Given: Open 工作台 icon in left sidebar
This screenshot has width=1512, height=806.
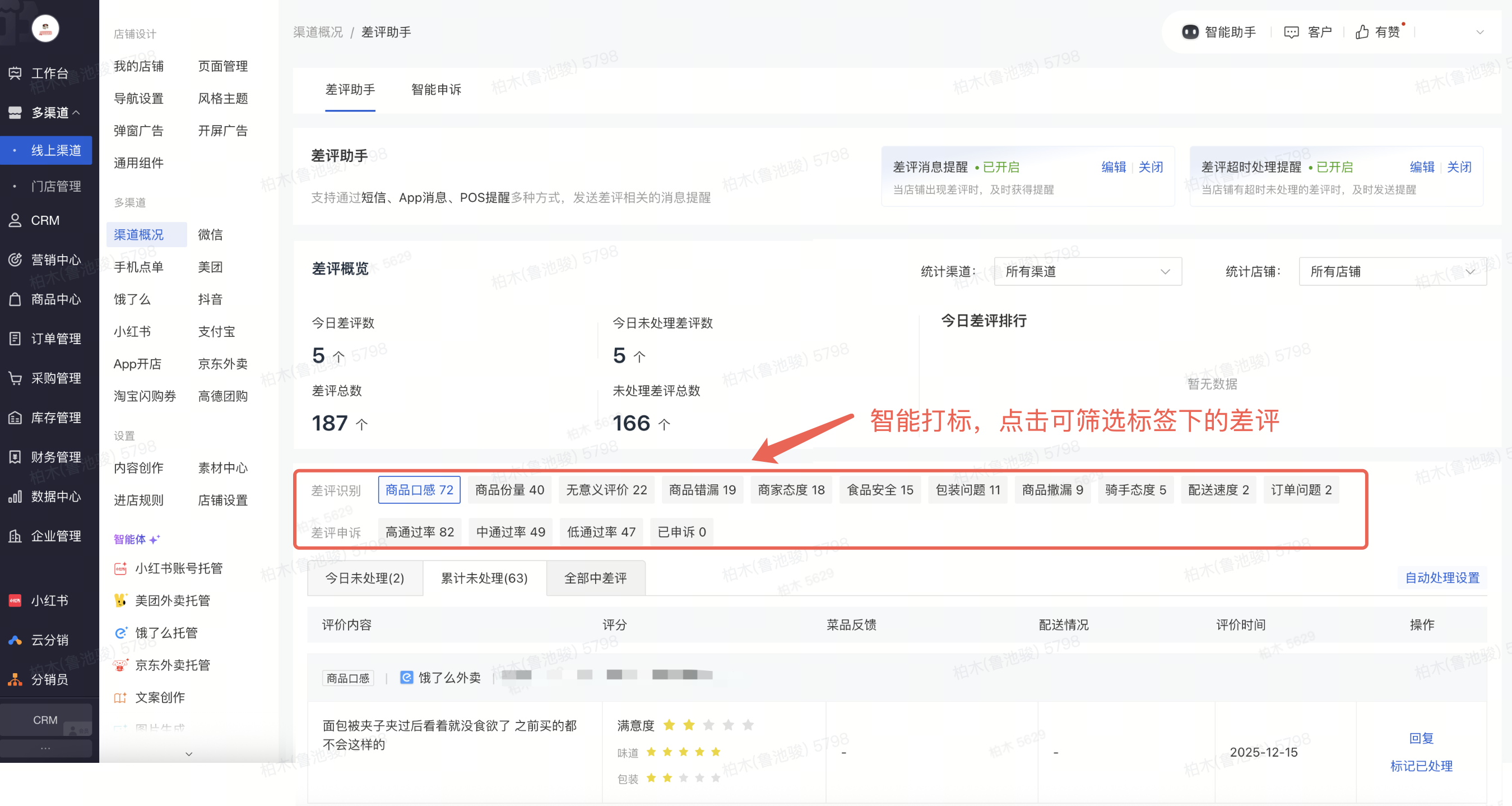Looking at the screenshot, I should pyautogui.click(x=15, y=73).
